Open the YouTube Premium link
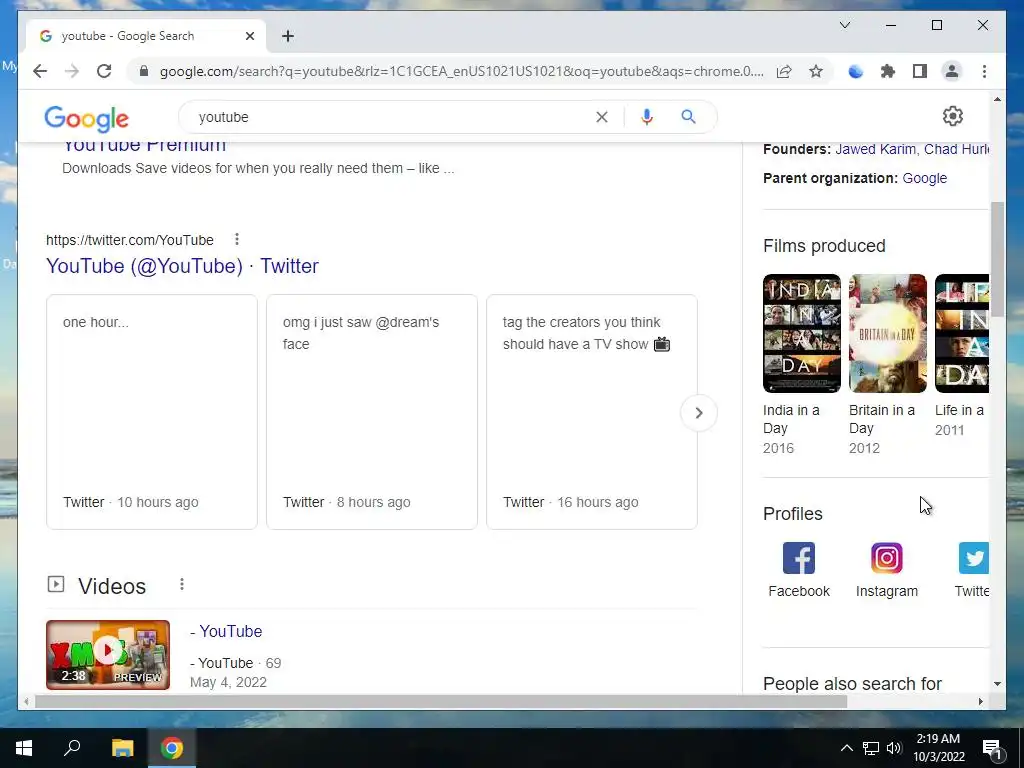This screenshot has width=1024, height=768. pos(144,145)
